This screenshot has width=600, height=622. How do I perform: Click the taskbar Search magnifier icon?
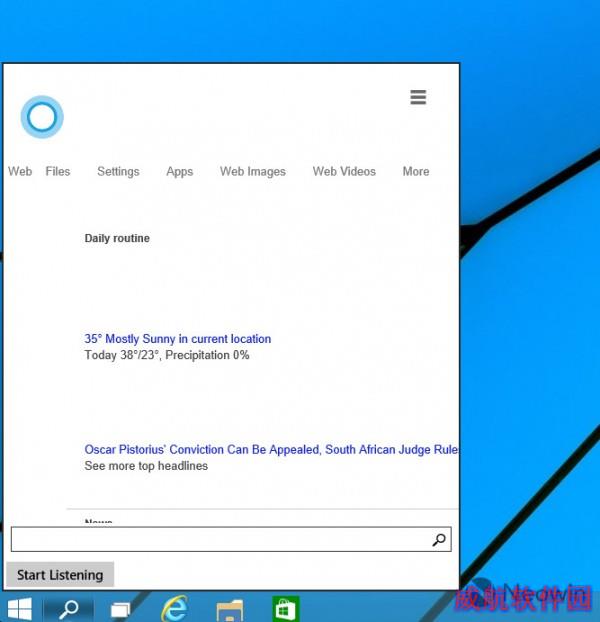(x=69, y=609)
